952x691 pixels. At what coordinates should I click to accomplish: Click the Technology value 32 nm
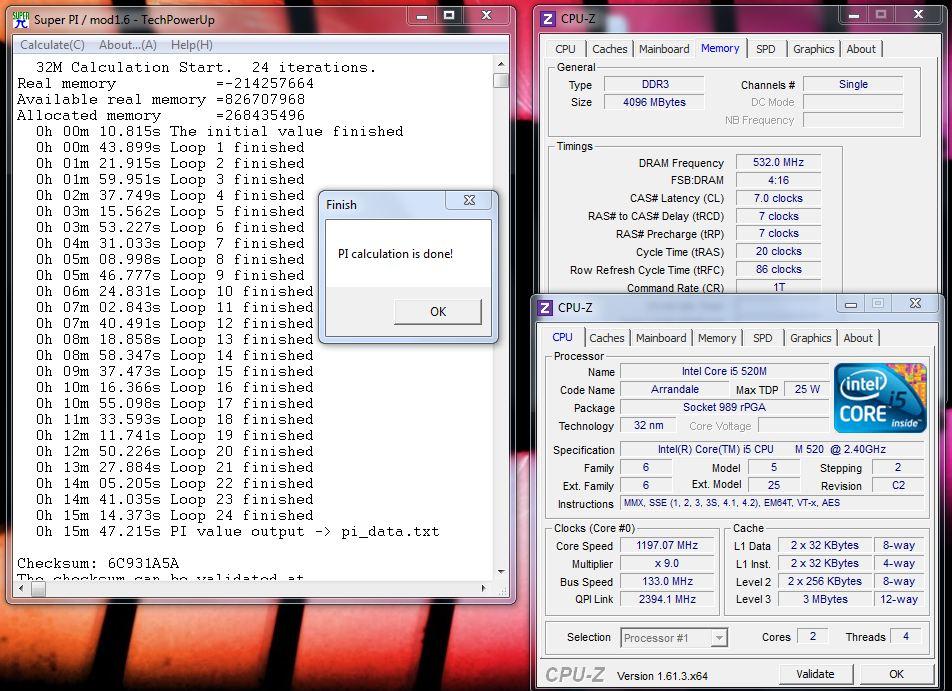point(648,426)
